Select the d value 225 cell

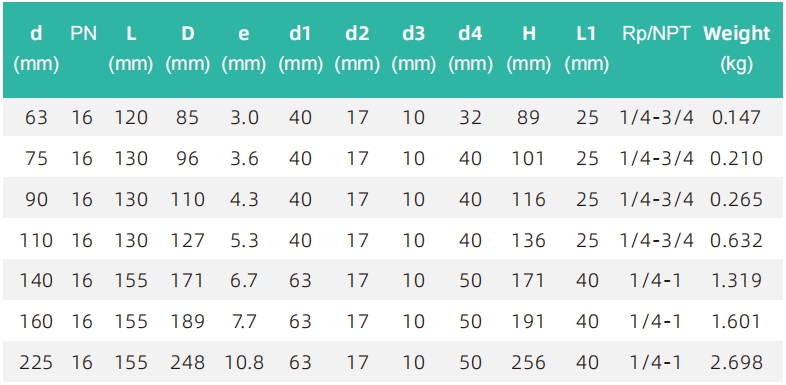coord(36,362)
